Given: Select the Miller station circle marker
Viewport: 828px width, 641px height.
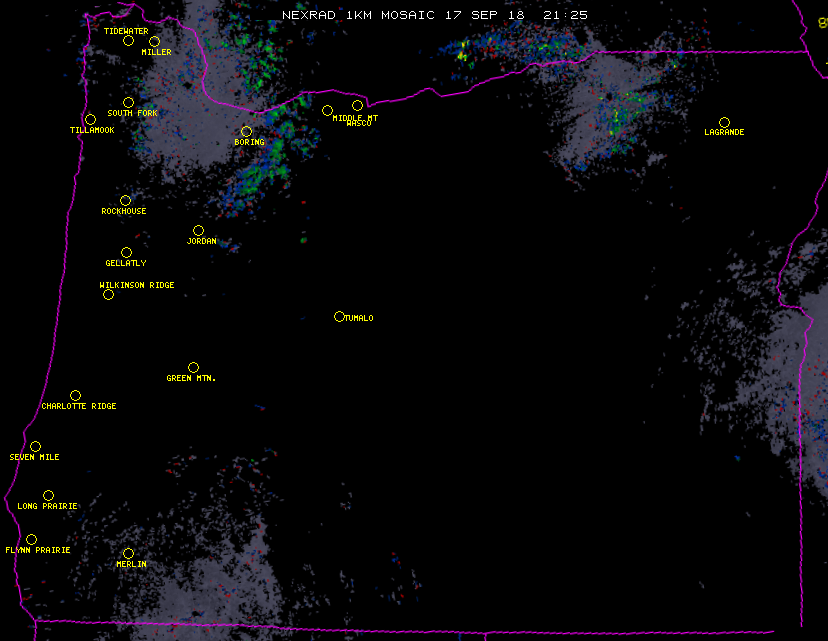Looking at the screenshot, I should (x=154, y=42).
